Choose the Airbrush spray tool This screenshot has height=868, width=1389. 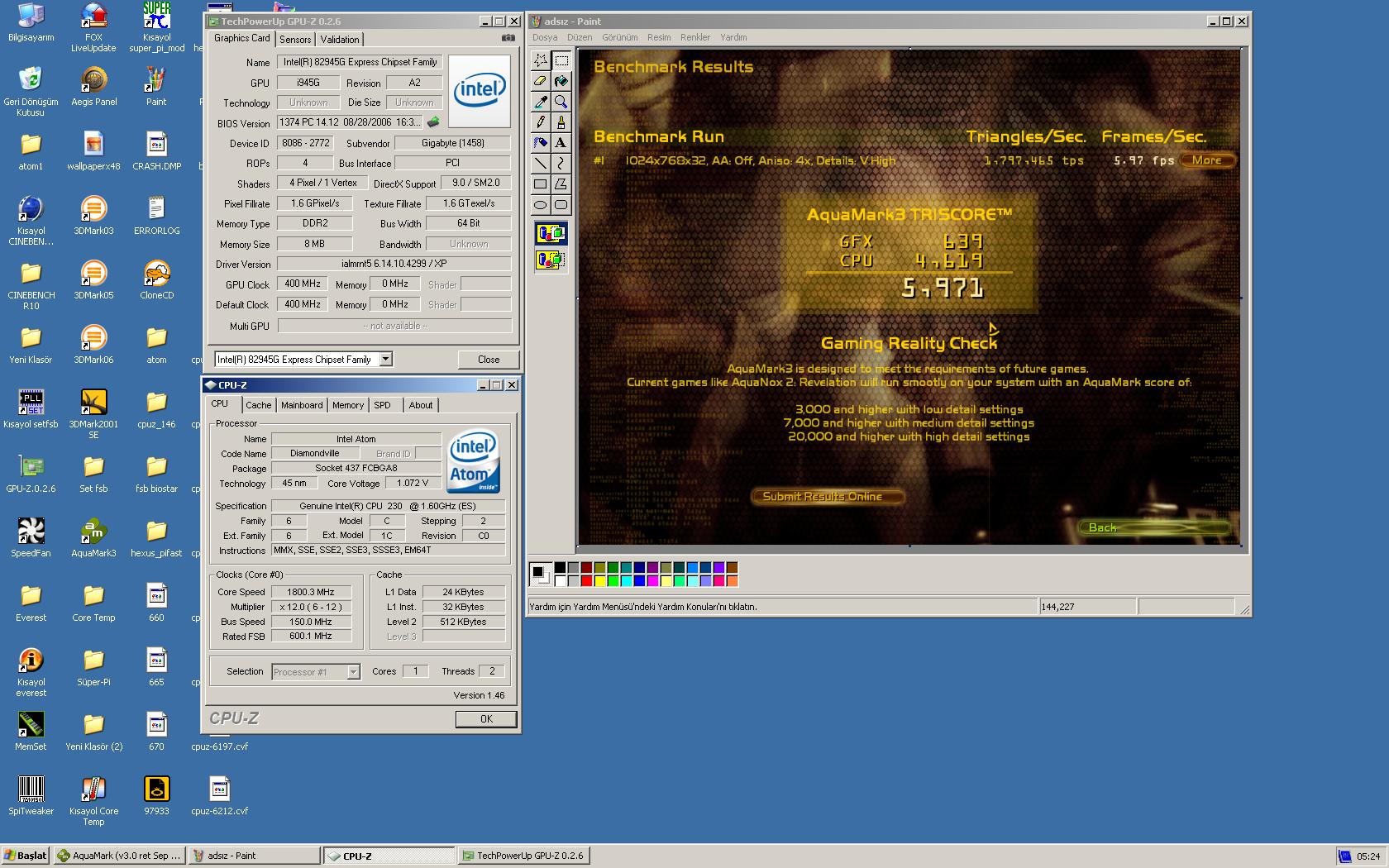(540, 143)
